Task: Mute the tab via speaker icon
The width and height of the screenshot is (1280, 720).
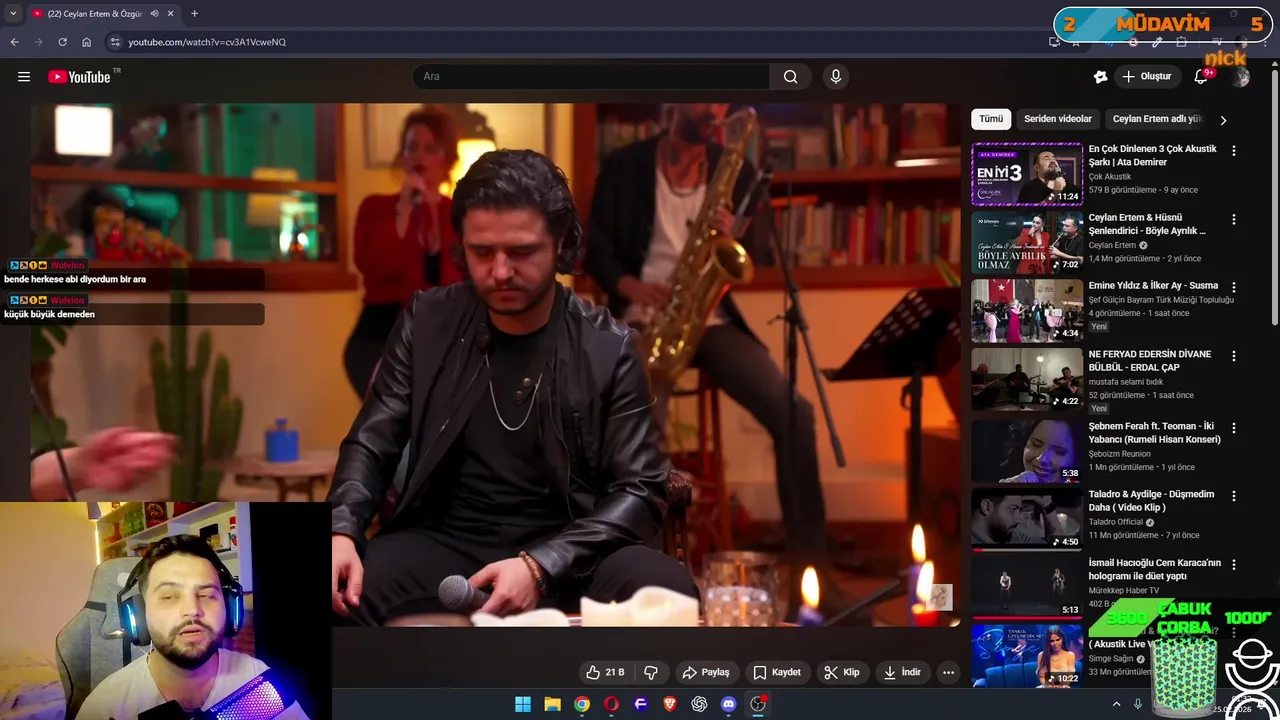Action: (x=155, y=14)
